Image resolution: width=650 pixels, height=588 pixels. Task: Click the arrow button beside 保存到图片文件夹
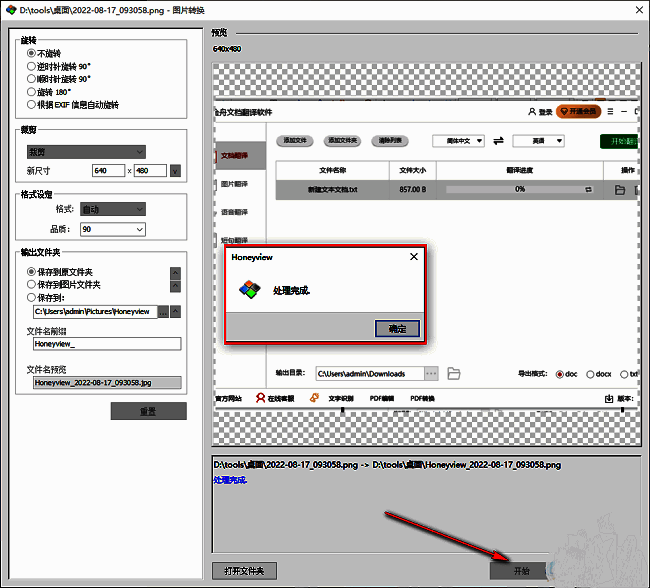(176, 285)
